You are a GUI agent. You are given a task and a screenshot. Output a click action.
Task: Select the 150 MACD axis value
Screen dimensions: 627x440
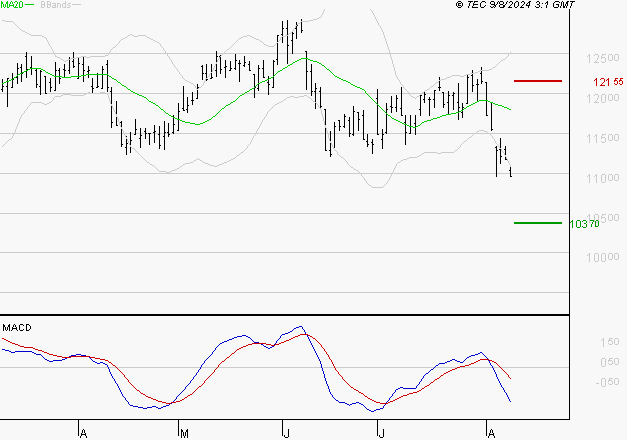click(x=610, y=342)
